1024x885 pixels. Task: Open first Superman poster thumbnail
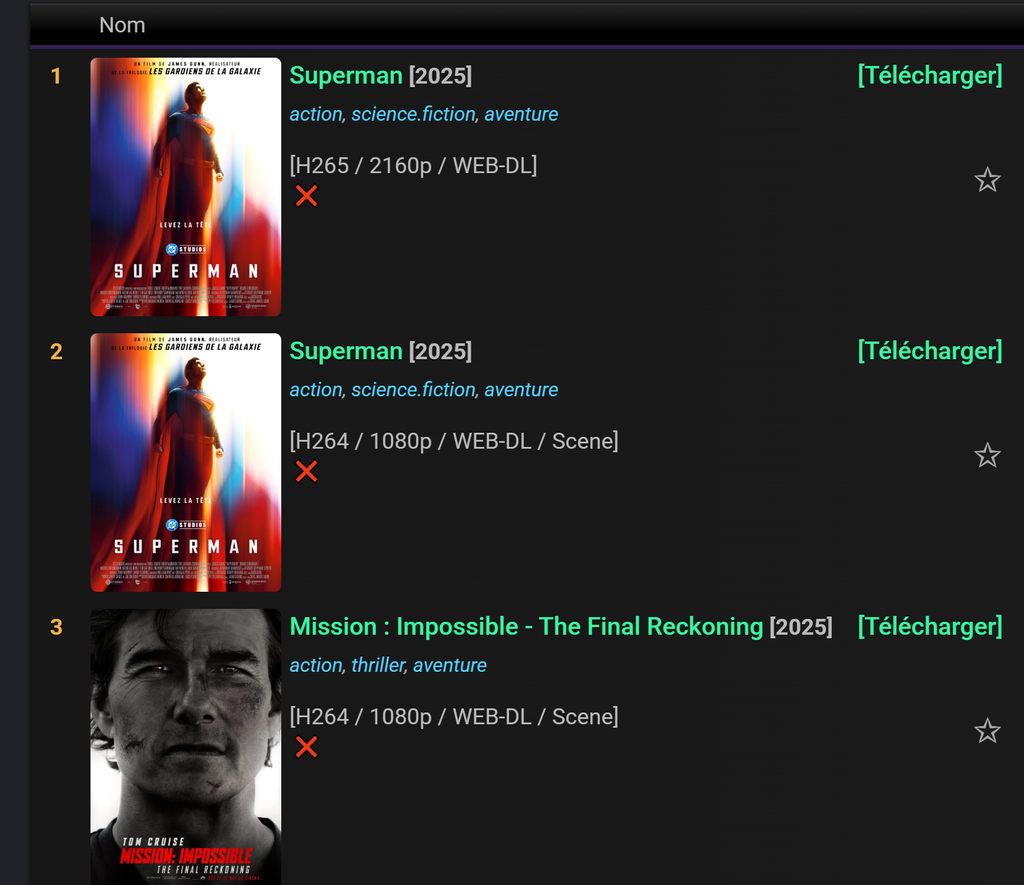coord(185,187)
